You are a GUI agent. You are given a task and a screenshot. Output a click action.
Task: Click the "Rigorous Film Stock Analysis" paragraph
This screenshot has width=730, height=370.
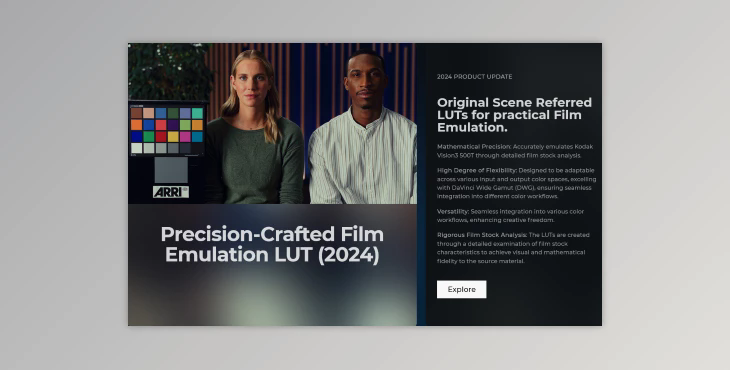pyautogui.click(x=513, y=248)
